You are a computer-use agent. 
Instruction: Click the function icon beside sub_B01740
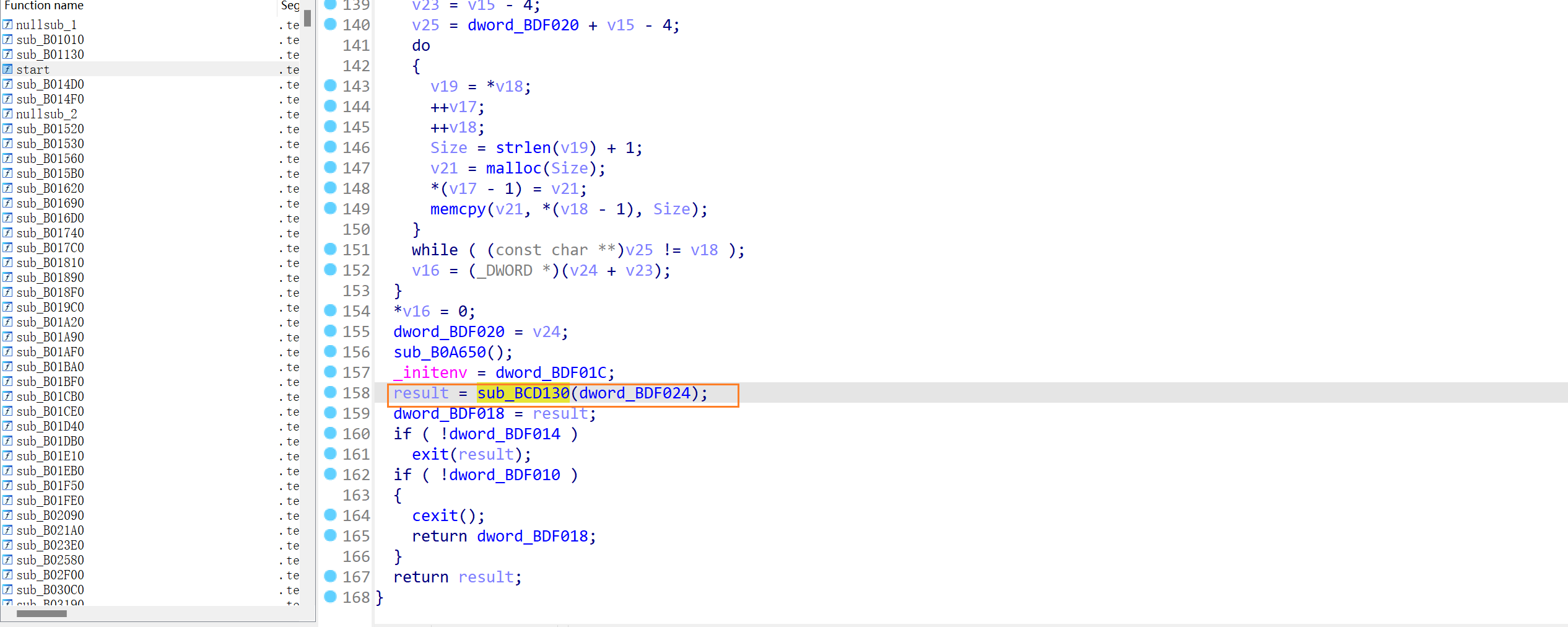coord(7,233)
